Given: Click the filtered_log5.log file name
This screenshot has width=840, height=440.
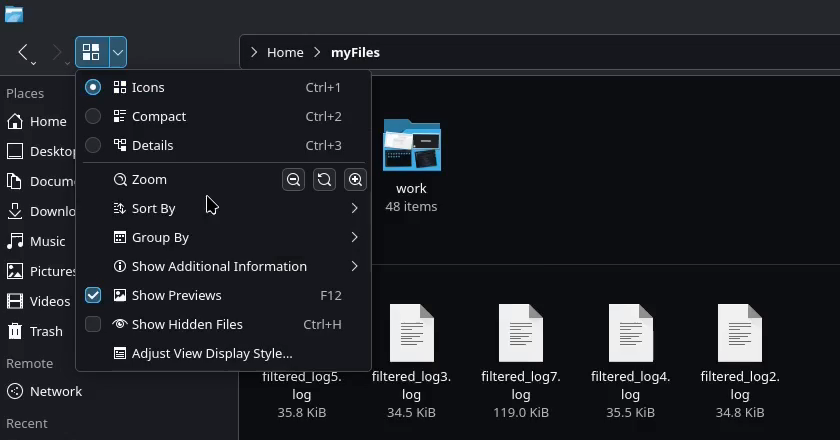Looking at the screenshot, I should pos(302,386).
